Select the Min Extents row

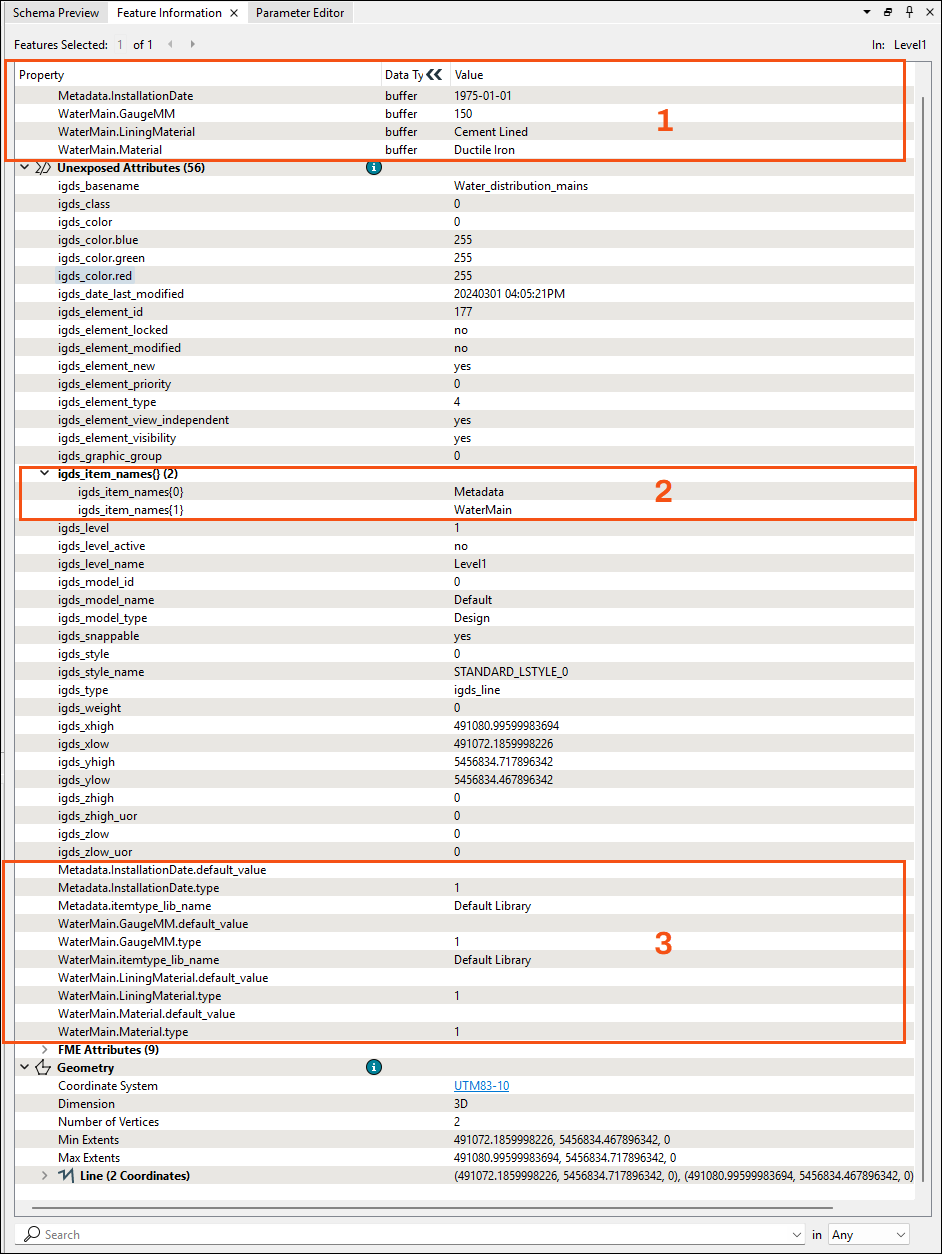[464, 1140]
